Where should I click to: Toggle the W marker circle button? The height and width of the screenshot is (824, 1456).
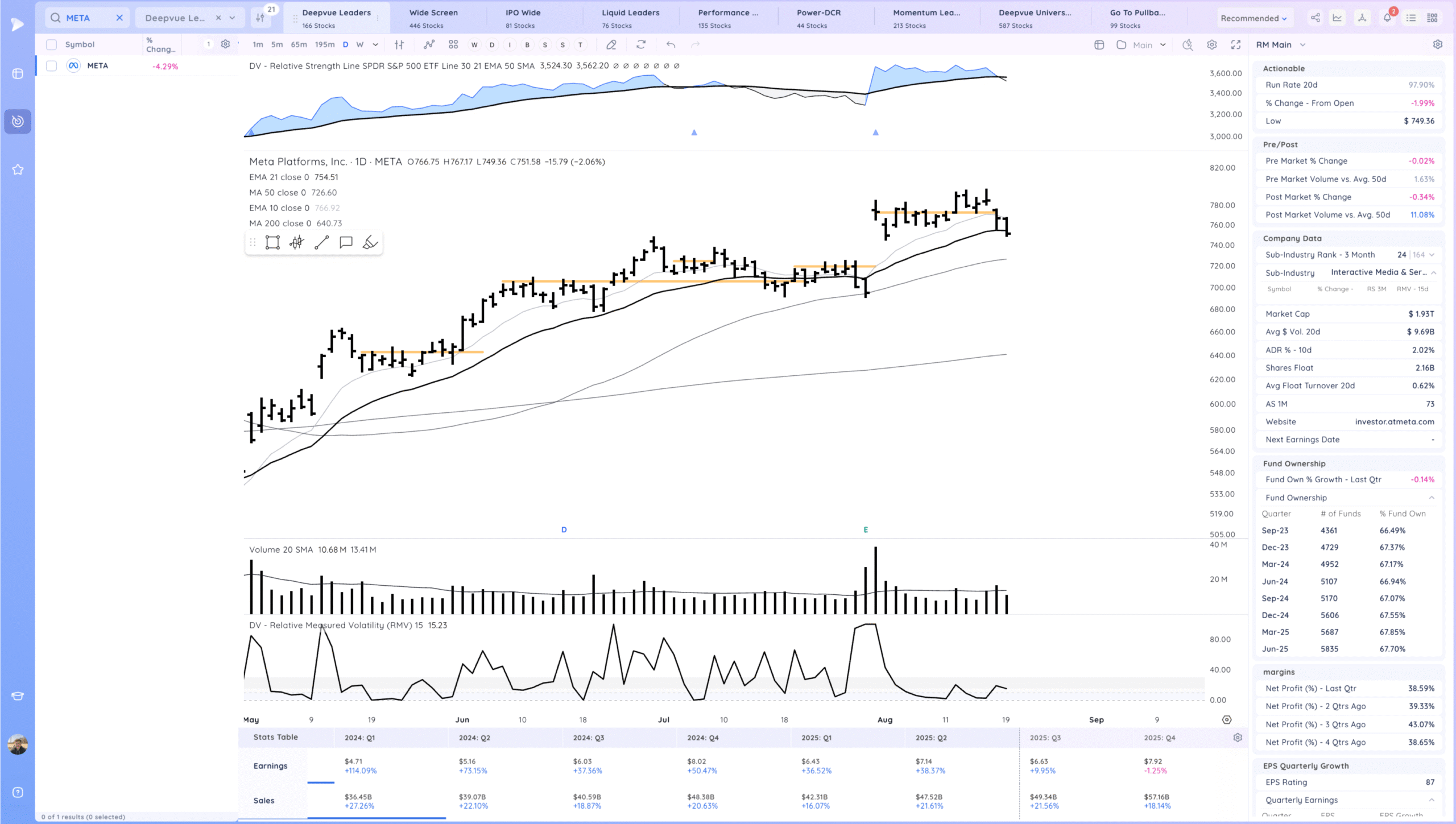point(474,44)
